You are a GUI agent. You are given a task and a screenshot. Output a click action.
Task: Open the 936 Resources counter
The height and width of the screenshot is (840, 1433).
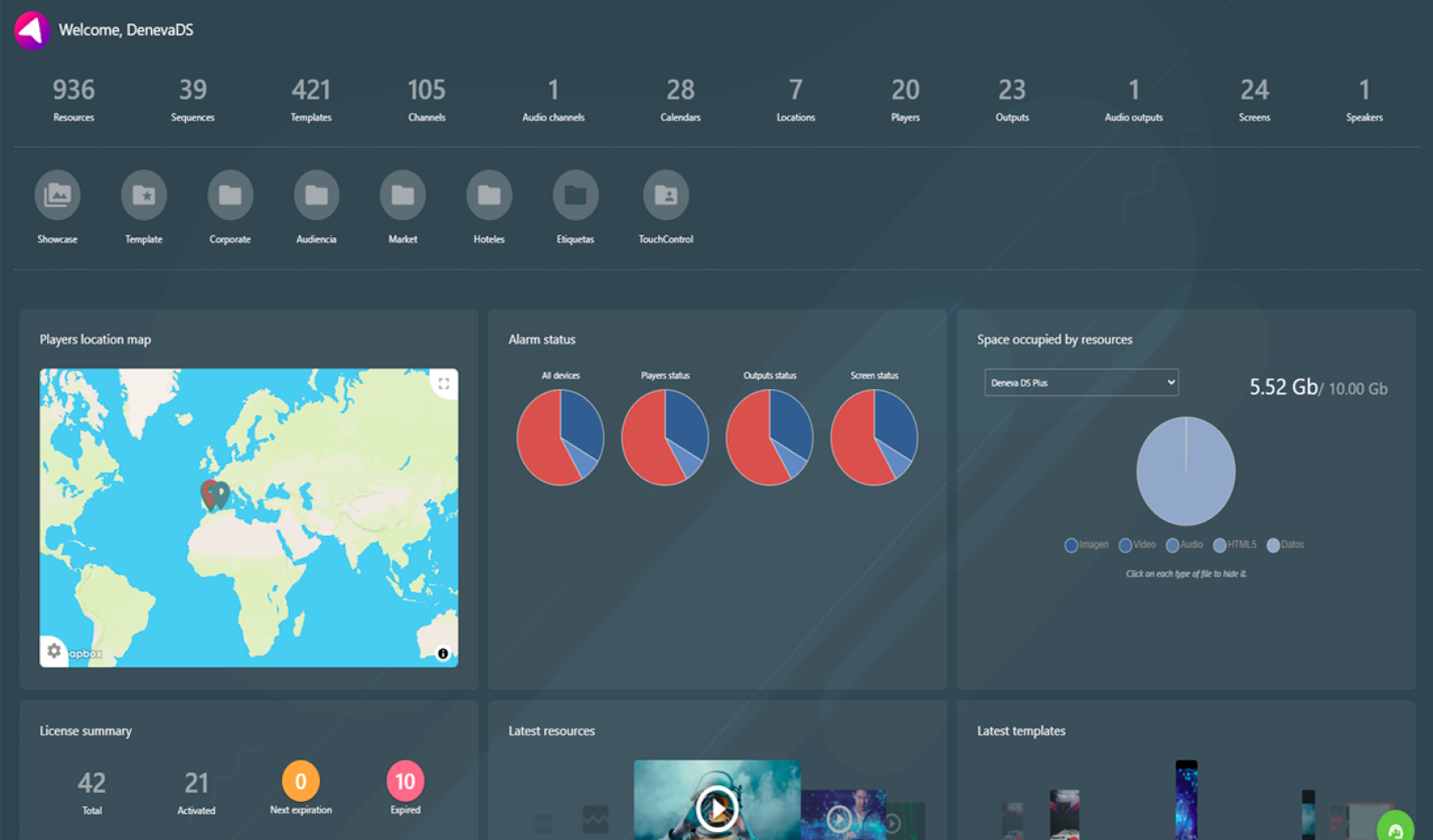click(73, 97)
